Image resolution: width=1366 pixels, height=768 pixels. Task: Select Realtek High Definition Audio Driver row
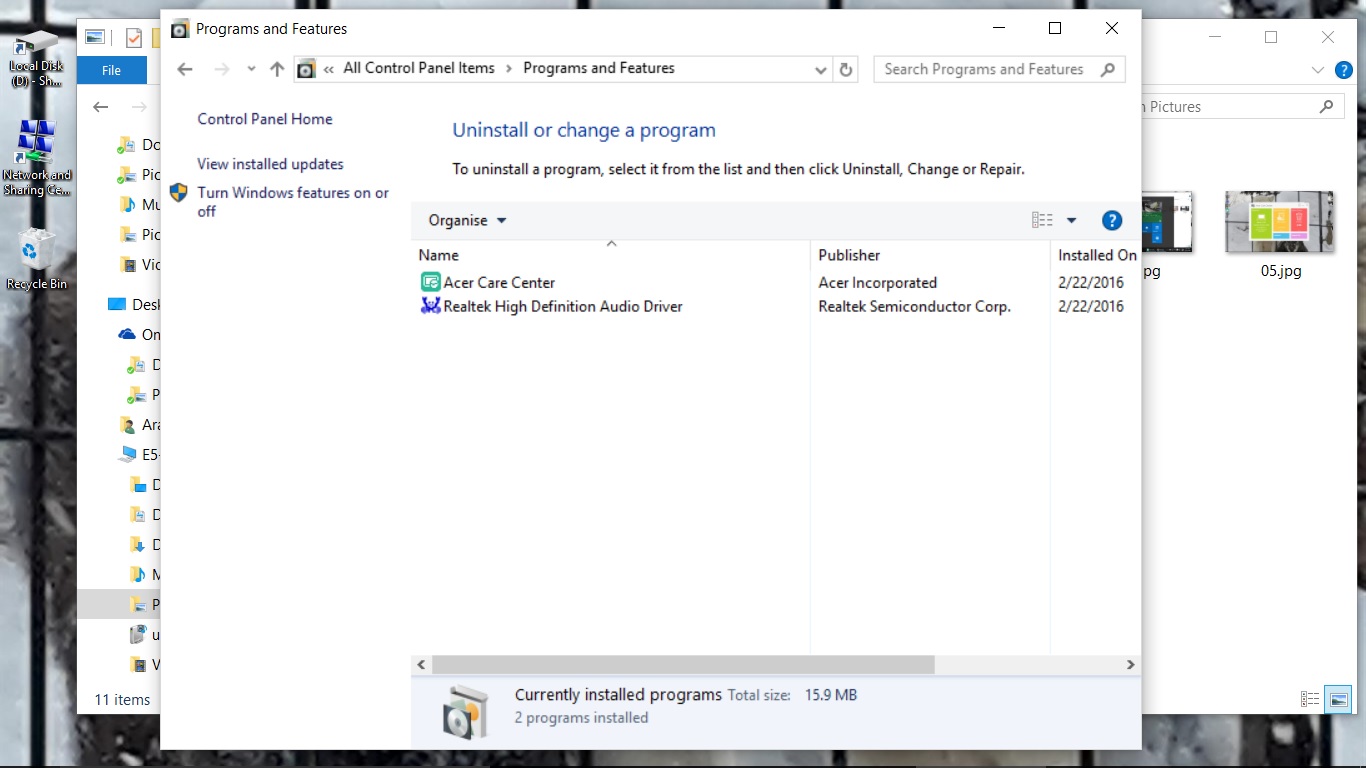coord(775,307)
